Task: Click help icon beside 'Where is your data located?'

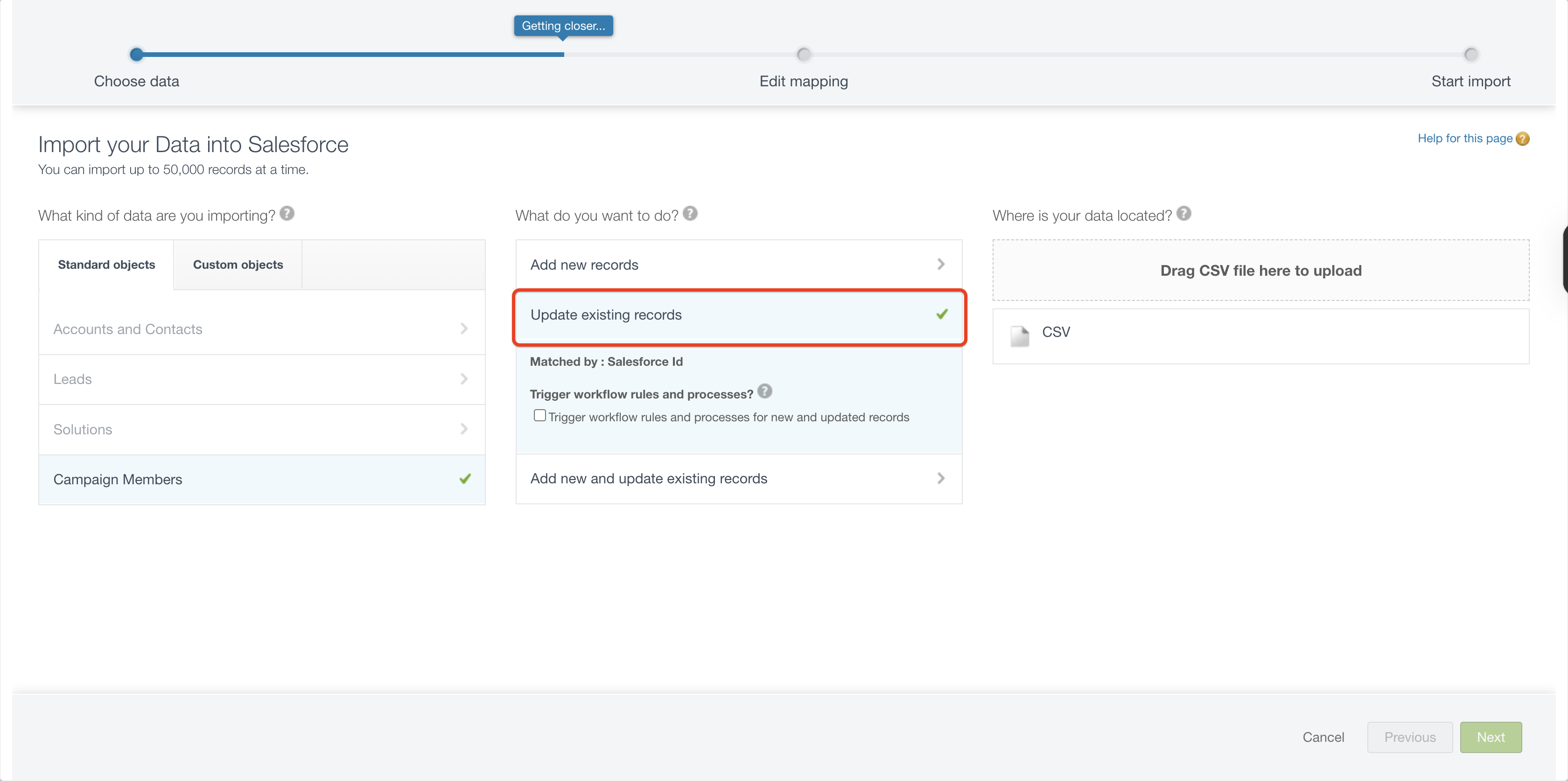Action: (x=1183, y=214)
